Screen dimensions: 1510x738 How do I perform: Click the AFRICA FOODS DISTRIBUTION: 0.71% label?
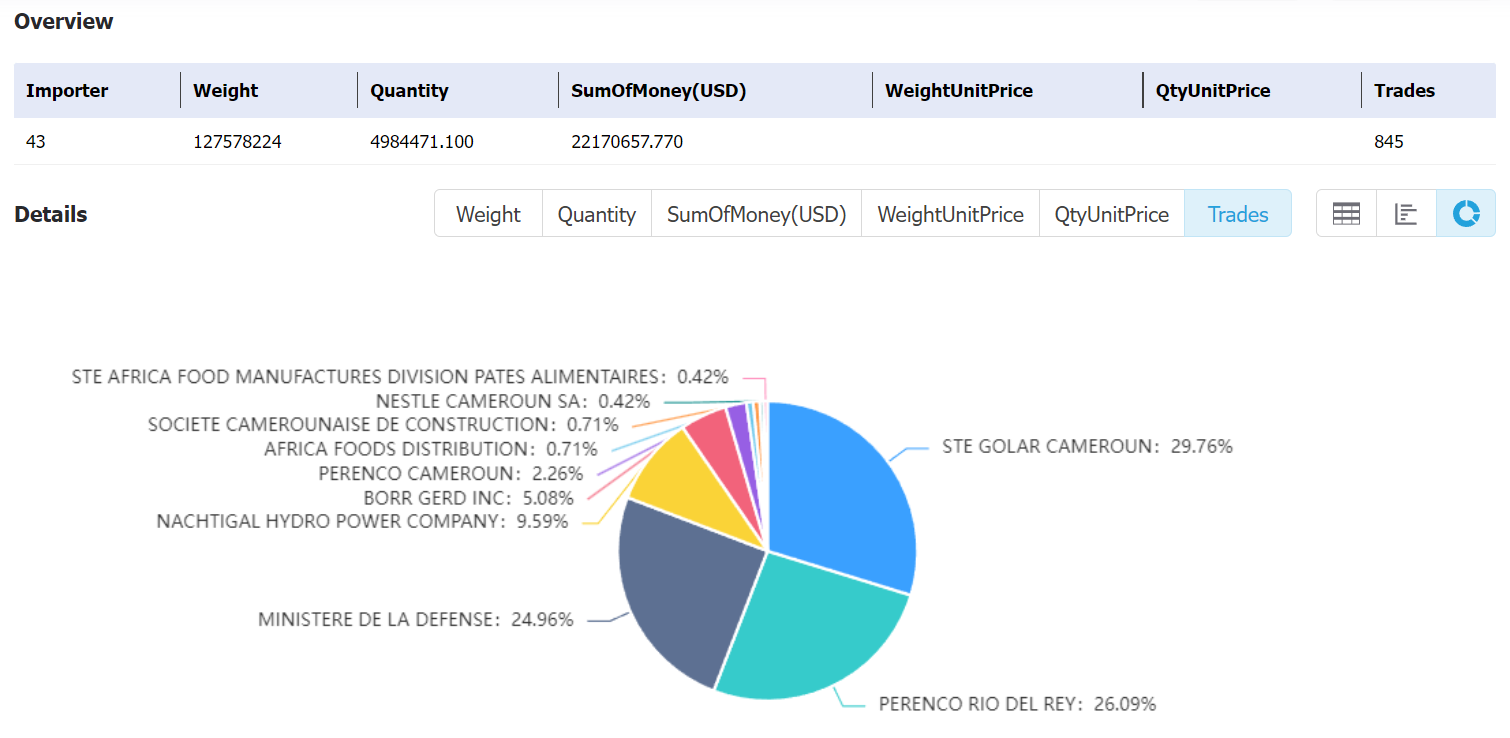[x=431, y=449]
